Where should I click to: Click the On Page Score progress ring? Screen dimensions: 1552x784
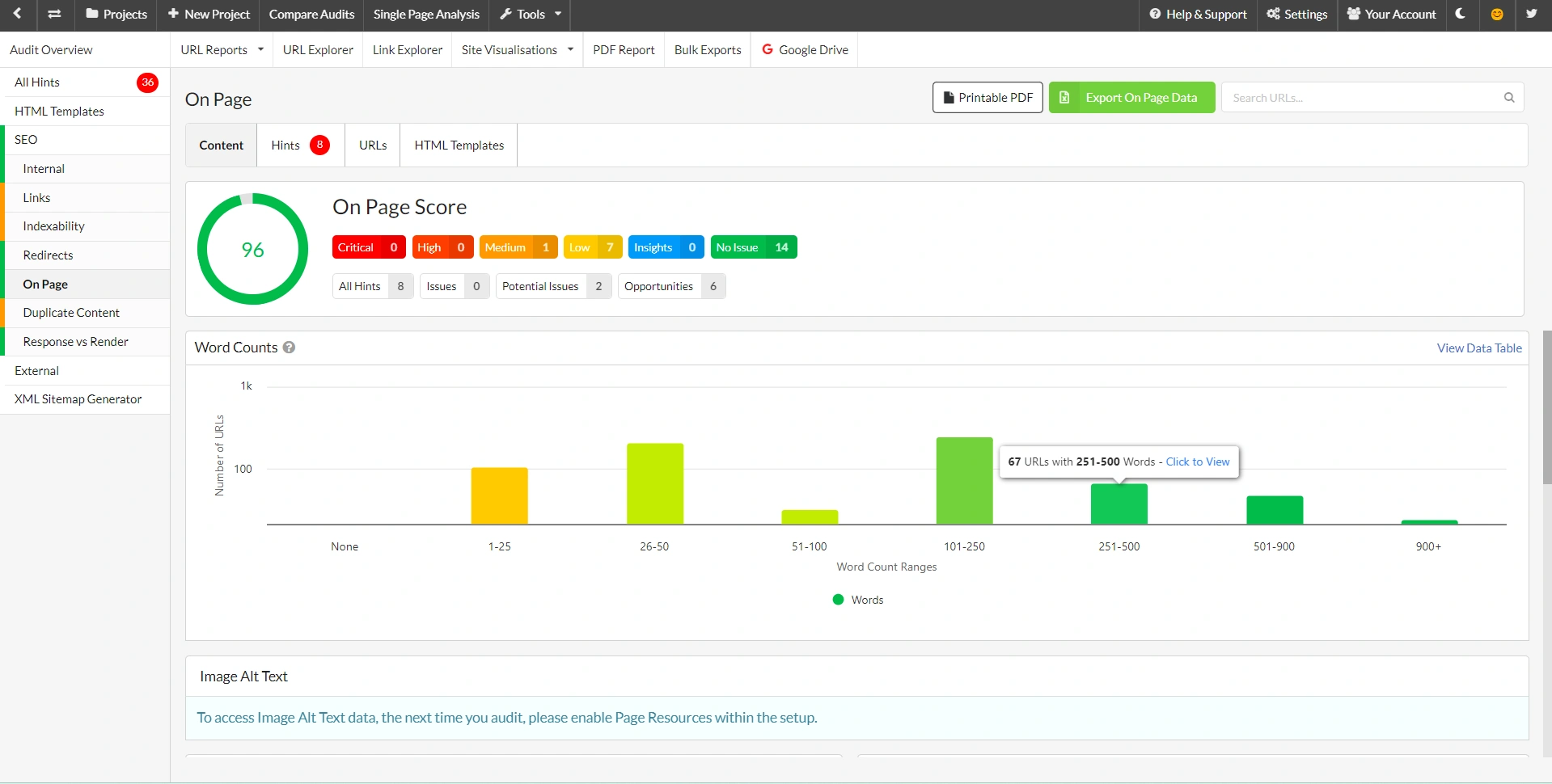252,249
